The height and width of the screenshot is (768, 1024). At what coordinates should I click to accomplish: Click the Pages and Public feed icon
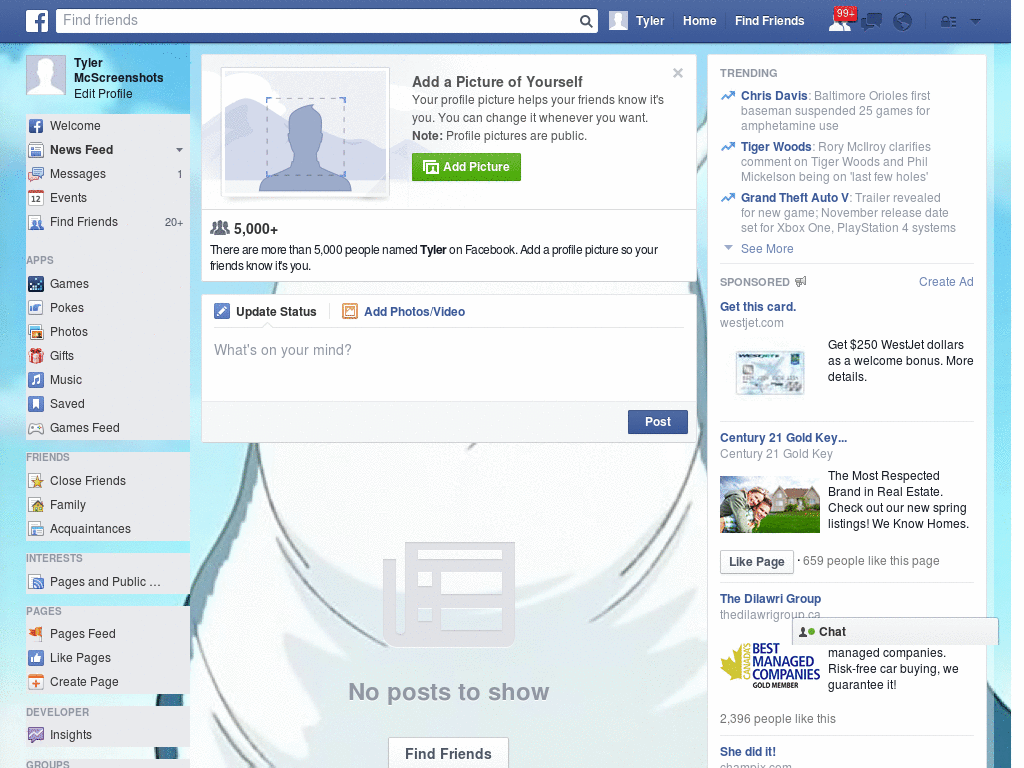pos(36,582)
